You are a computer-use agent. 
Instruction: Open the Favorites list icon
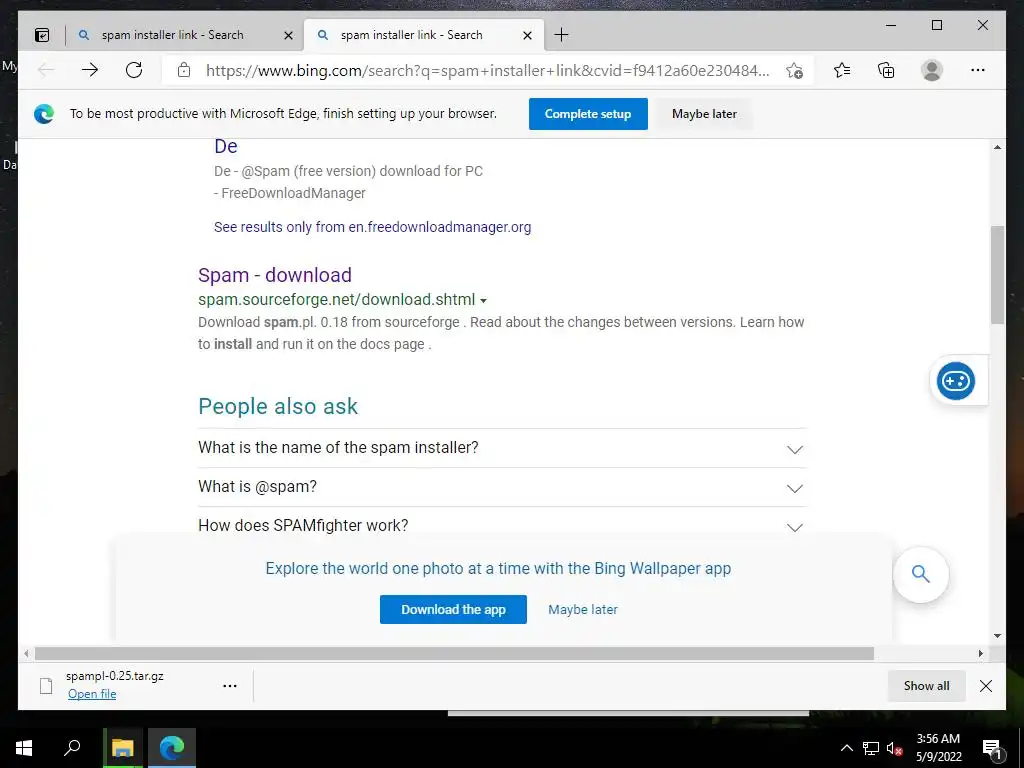[842, 70]
